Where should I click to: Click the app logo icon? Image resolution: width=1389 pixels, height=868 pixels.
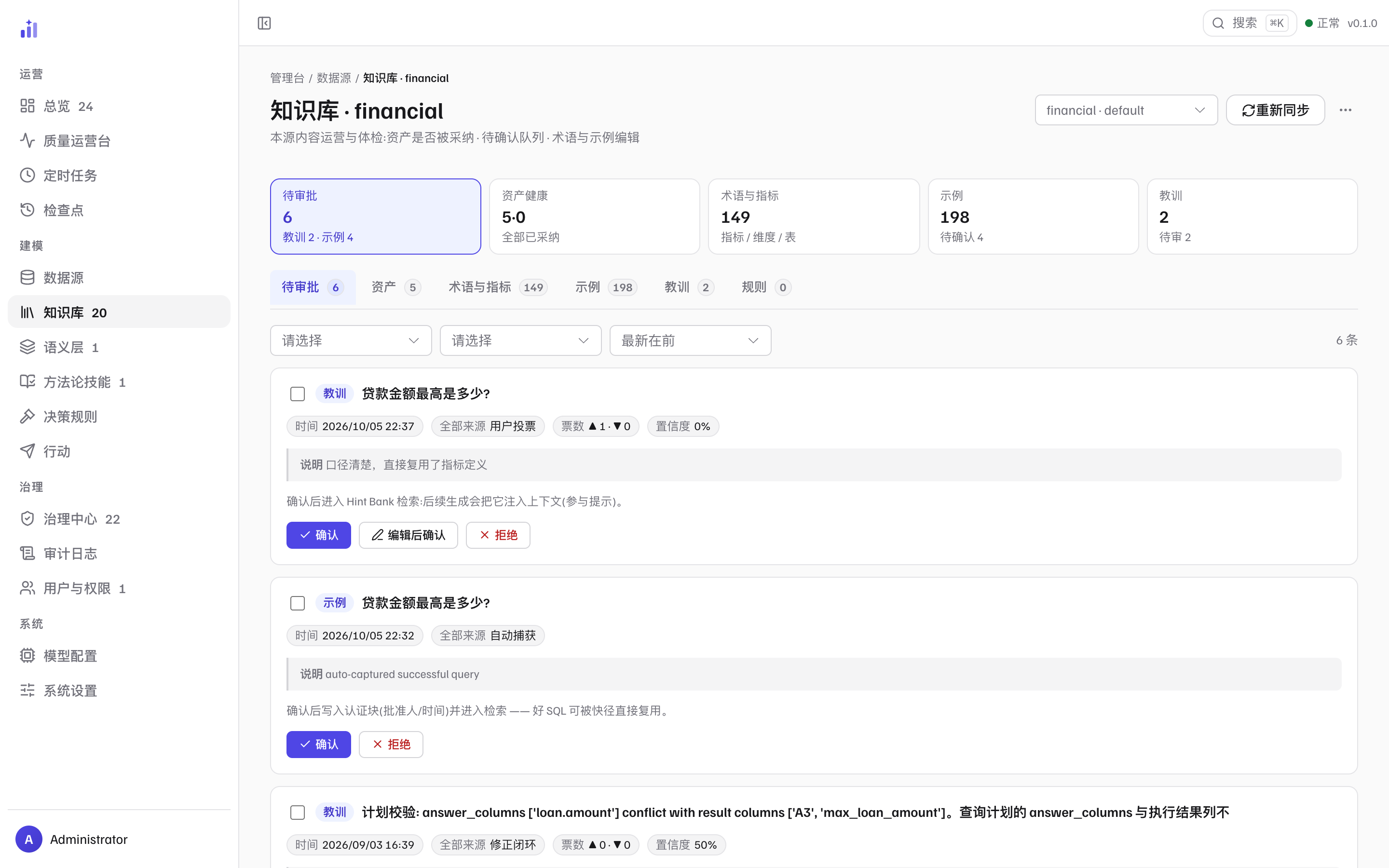pos(29,29)
